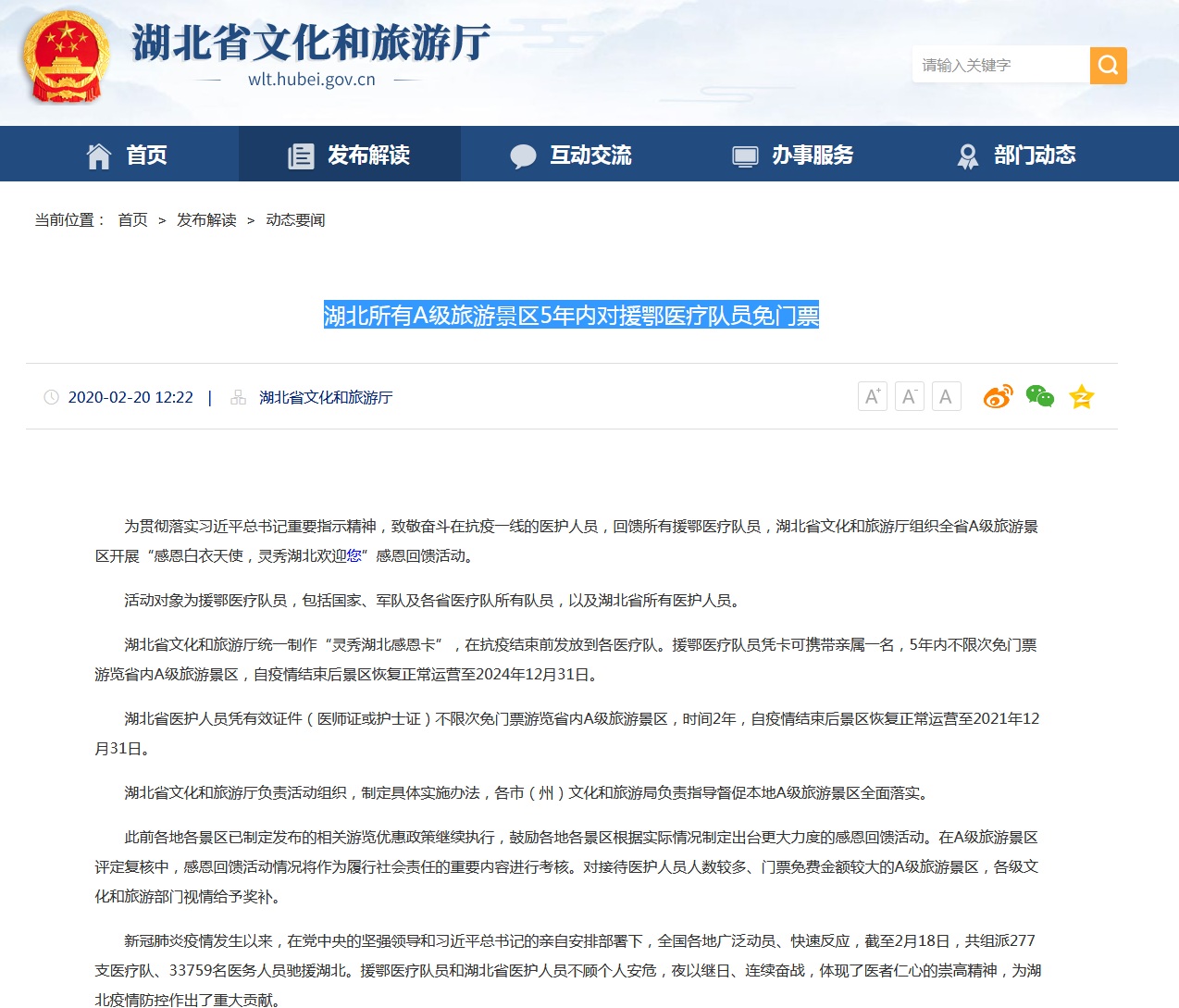Decrease font size with A- icon

point(909,397)
